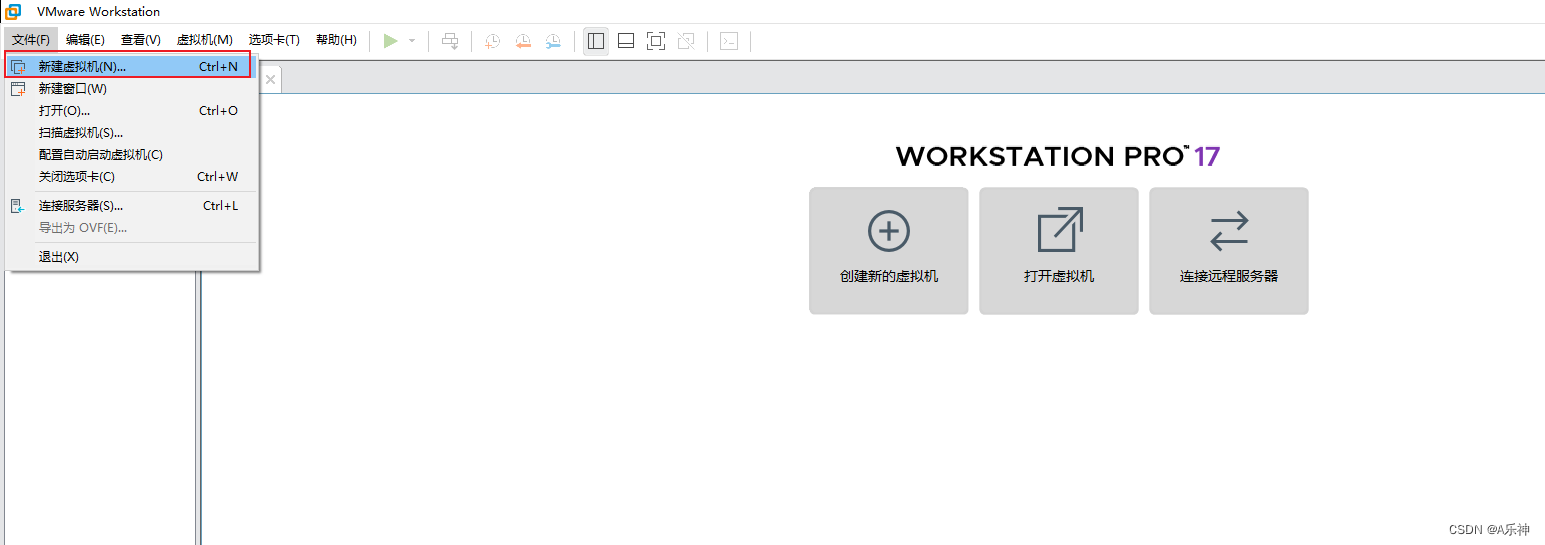Click the green Power On play icon
The width and height of the screenshot is (1545, 545).
click(391, 41)
